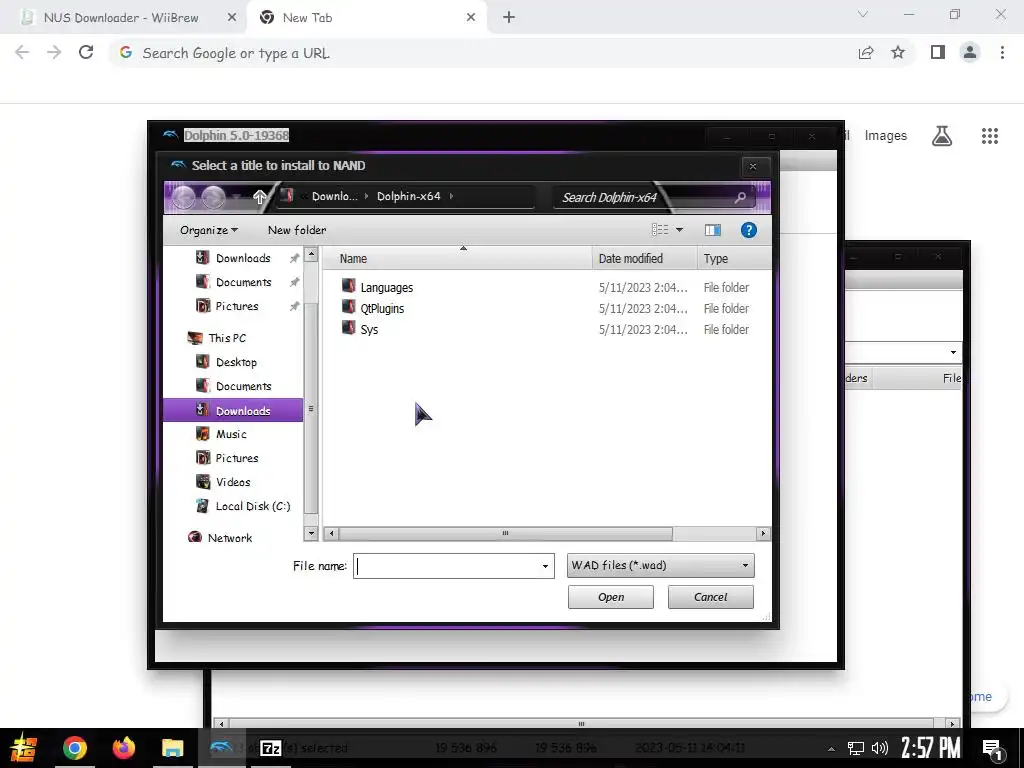The width and height of the screenshot is (1024, 768).
Task: Open the Chrome profile avatar
Action: click(970, 52)
